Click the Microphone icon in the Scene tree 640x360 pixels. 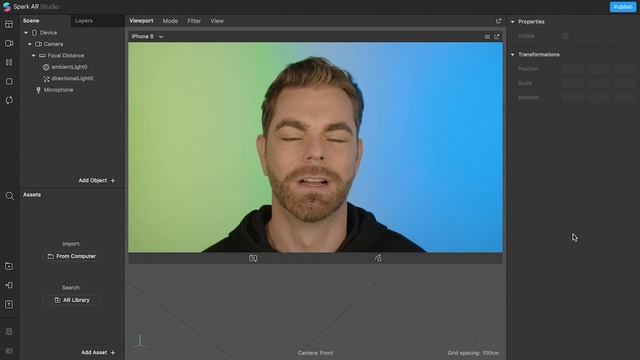38,90
